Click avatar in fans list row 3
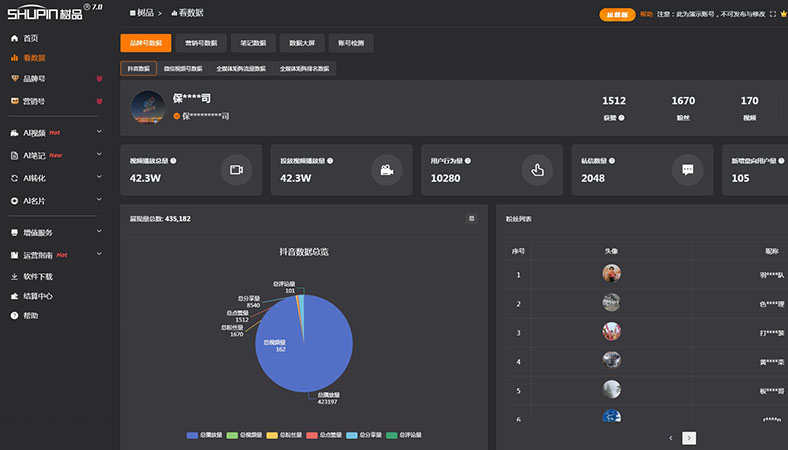Screen dimensions: 788x450 pyautogui.click(x=612, y=331)
